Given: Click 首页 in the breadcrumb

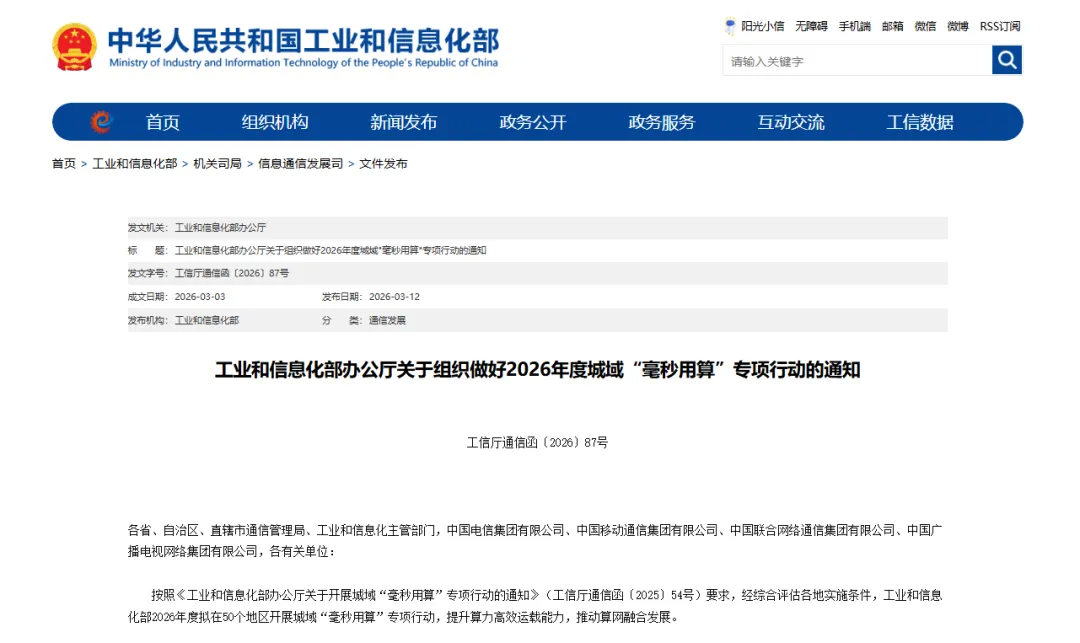Looking at the screenshot, I should pyautogui.click(x=64, y=163).
